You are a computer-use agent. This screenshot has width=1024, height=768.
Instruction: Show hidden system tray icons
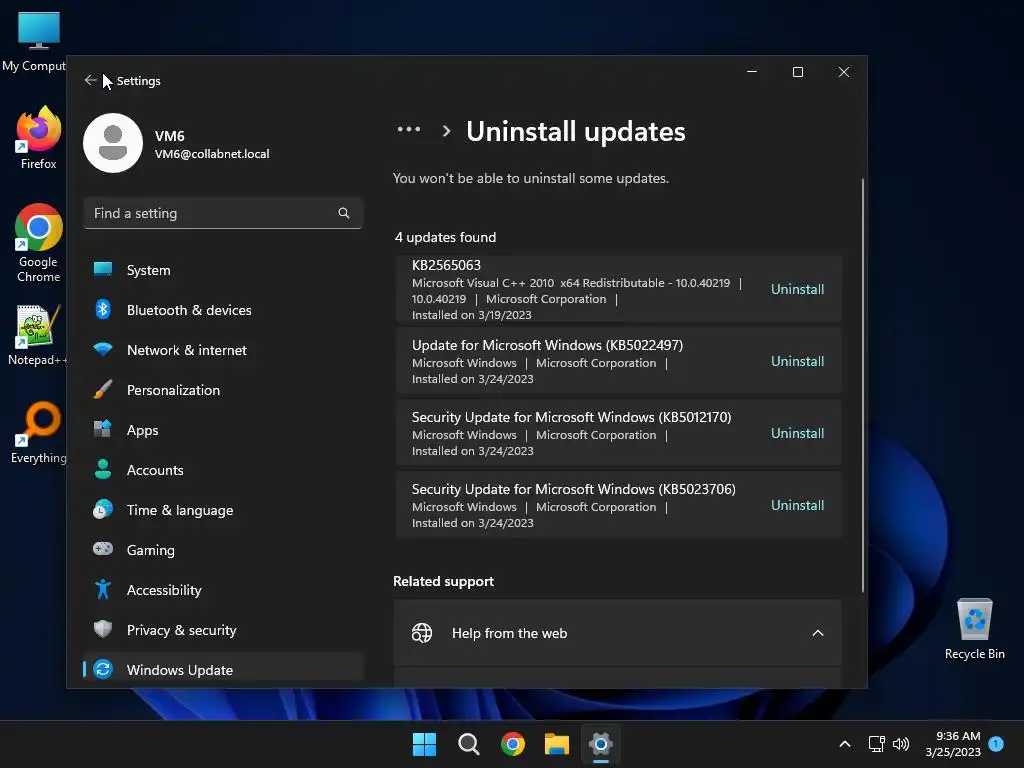844,744
